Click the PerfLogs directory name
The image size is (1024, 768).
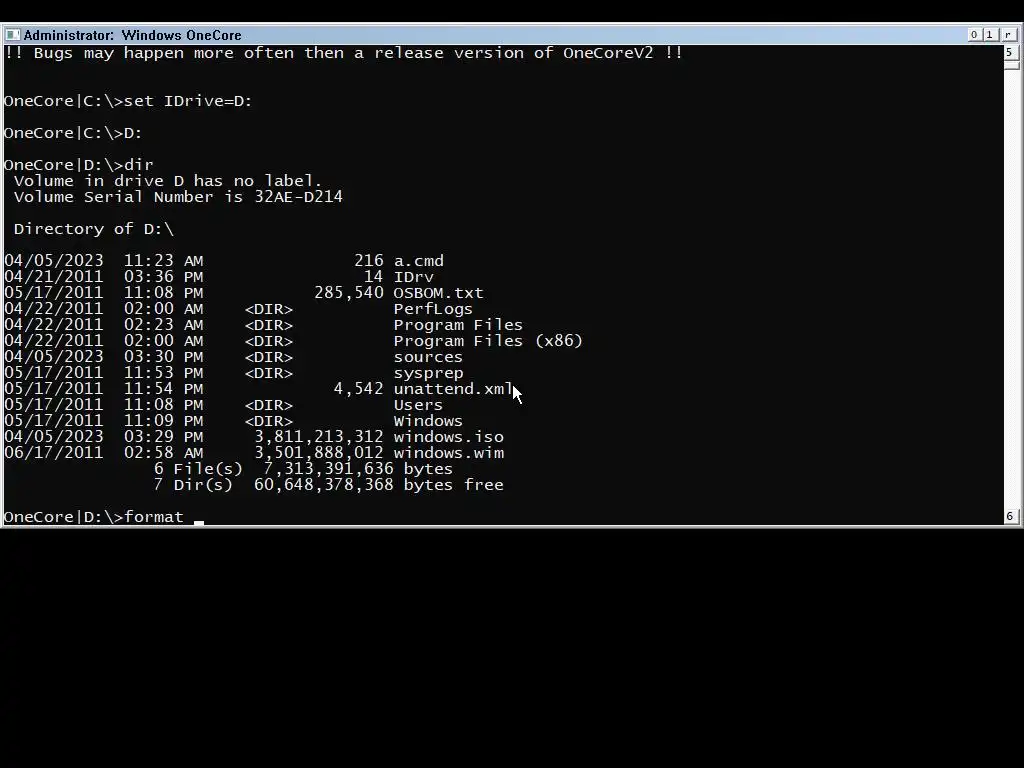point(433,309)
